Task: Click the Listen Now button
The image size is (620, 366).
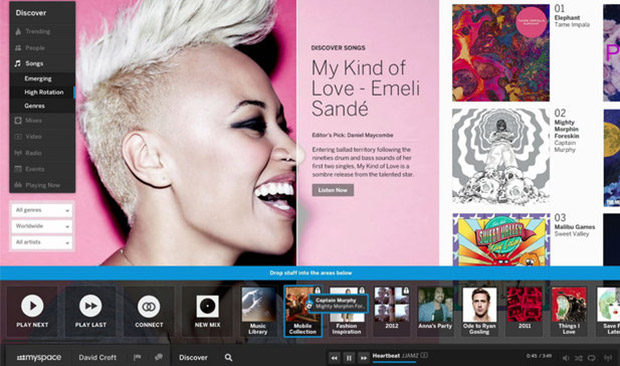Action: pos(333,190)
